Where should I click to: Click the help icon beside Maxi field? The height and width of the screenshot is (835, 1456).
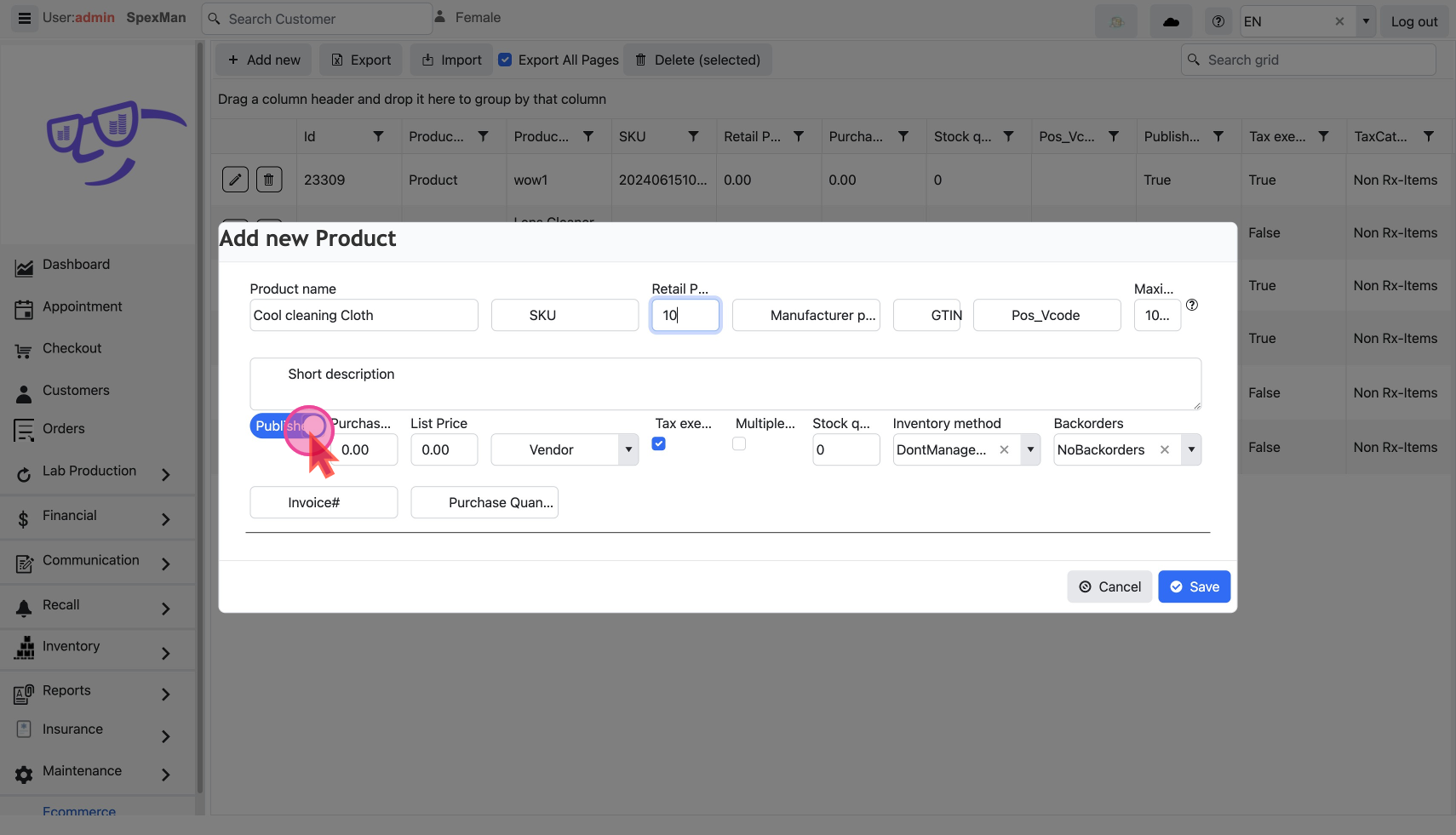tap(1192, 305)
